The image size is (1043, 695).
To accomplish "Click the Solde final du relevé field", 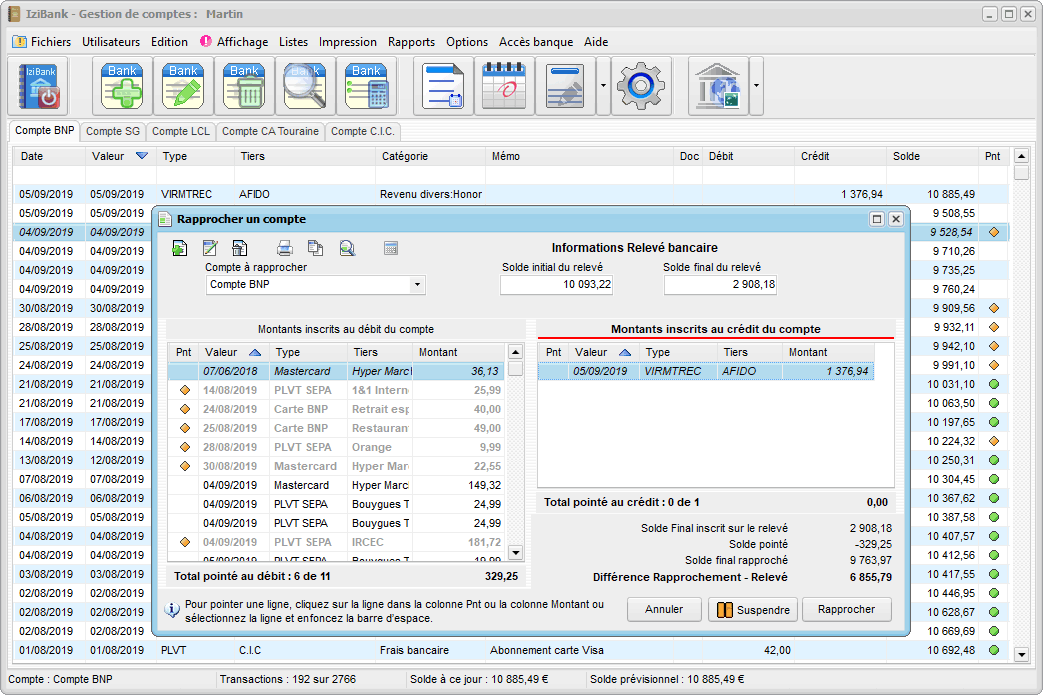I will pyautogui.click(x=720, y=285).
